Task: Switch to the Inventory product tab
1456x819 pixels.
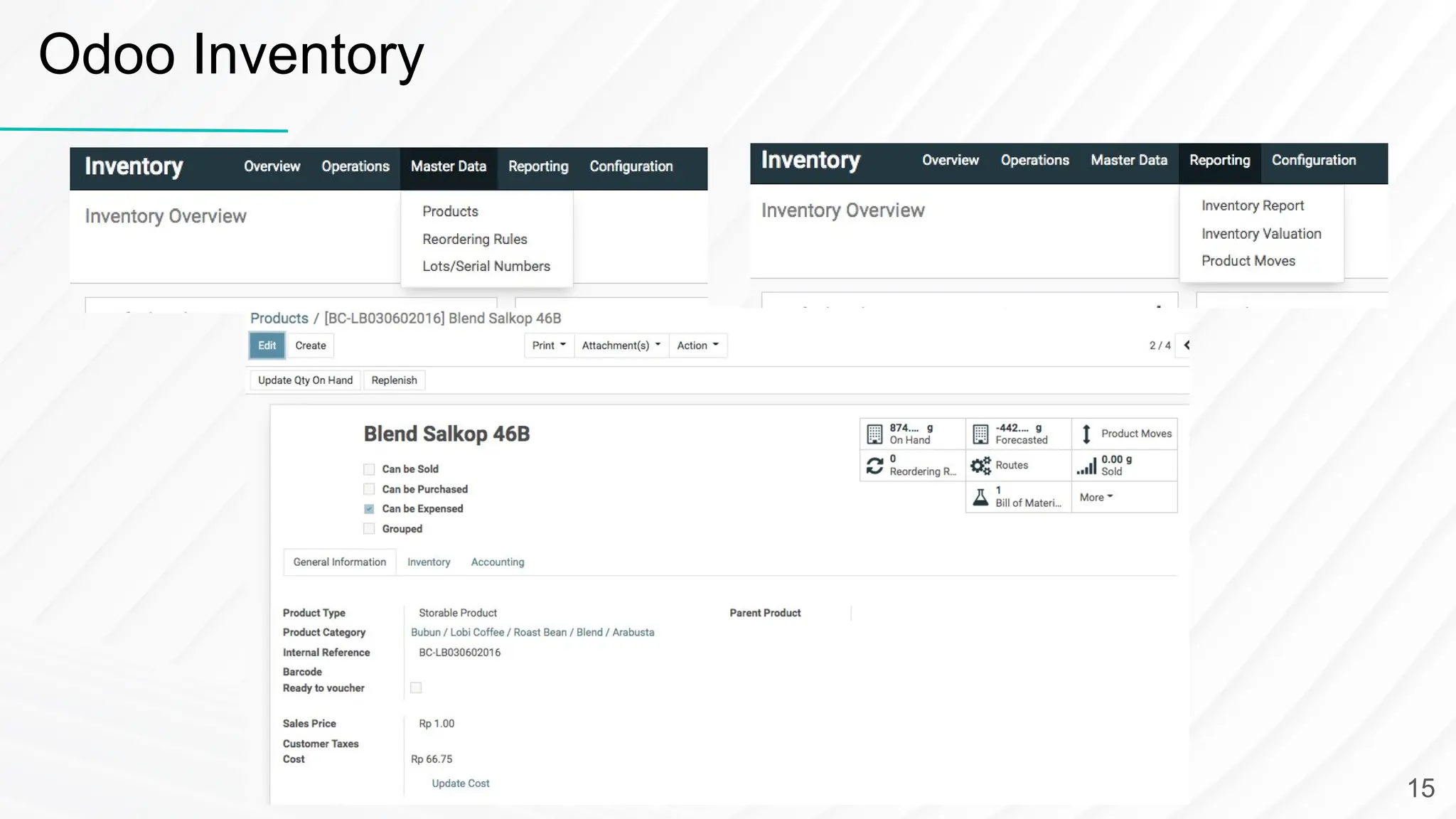Action: tap(429, 562)
